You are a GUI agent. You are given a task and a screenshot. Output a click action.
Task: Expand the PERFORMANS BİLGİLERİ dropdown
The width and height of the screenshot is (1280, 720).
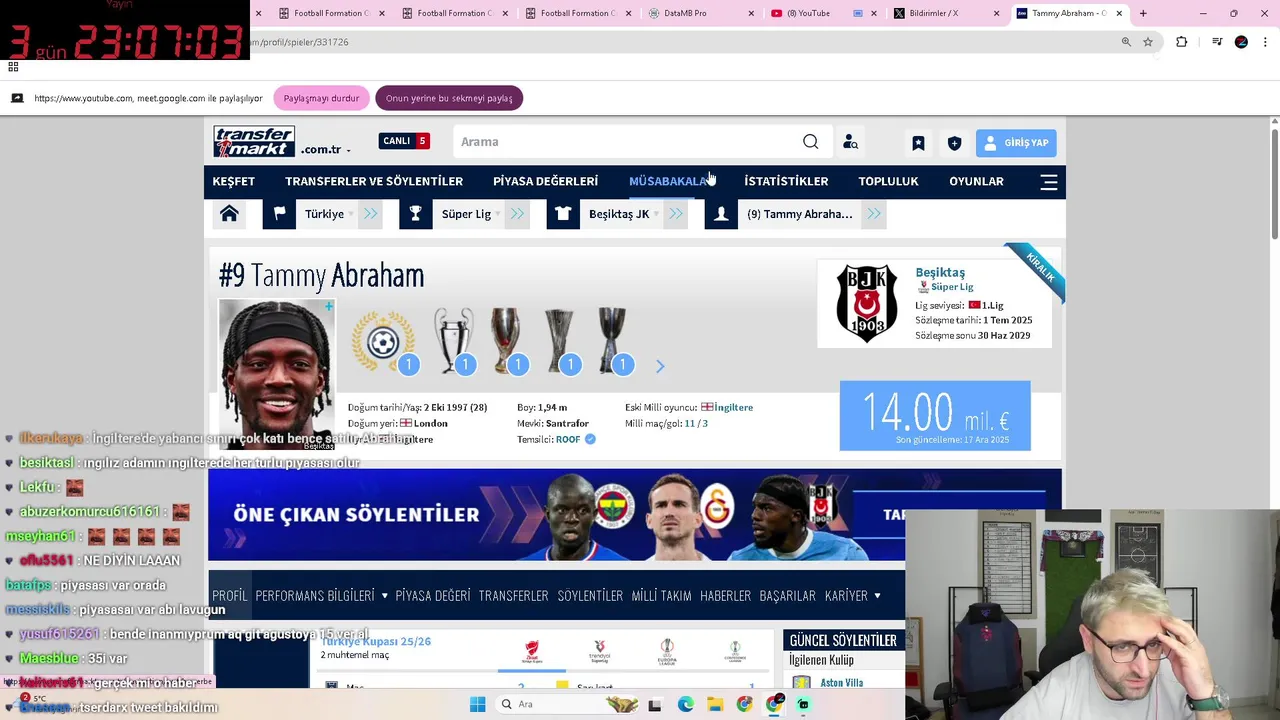[321, 596]
